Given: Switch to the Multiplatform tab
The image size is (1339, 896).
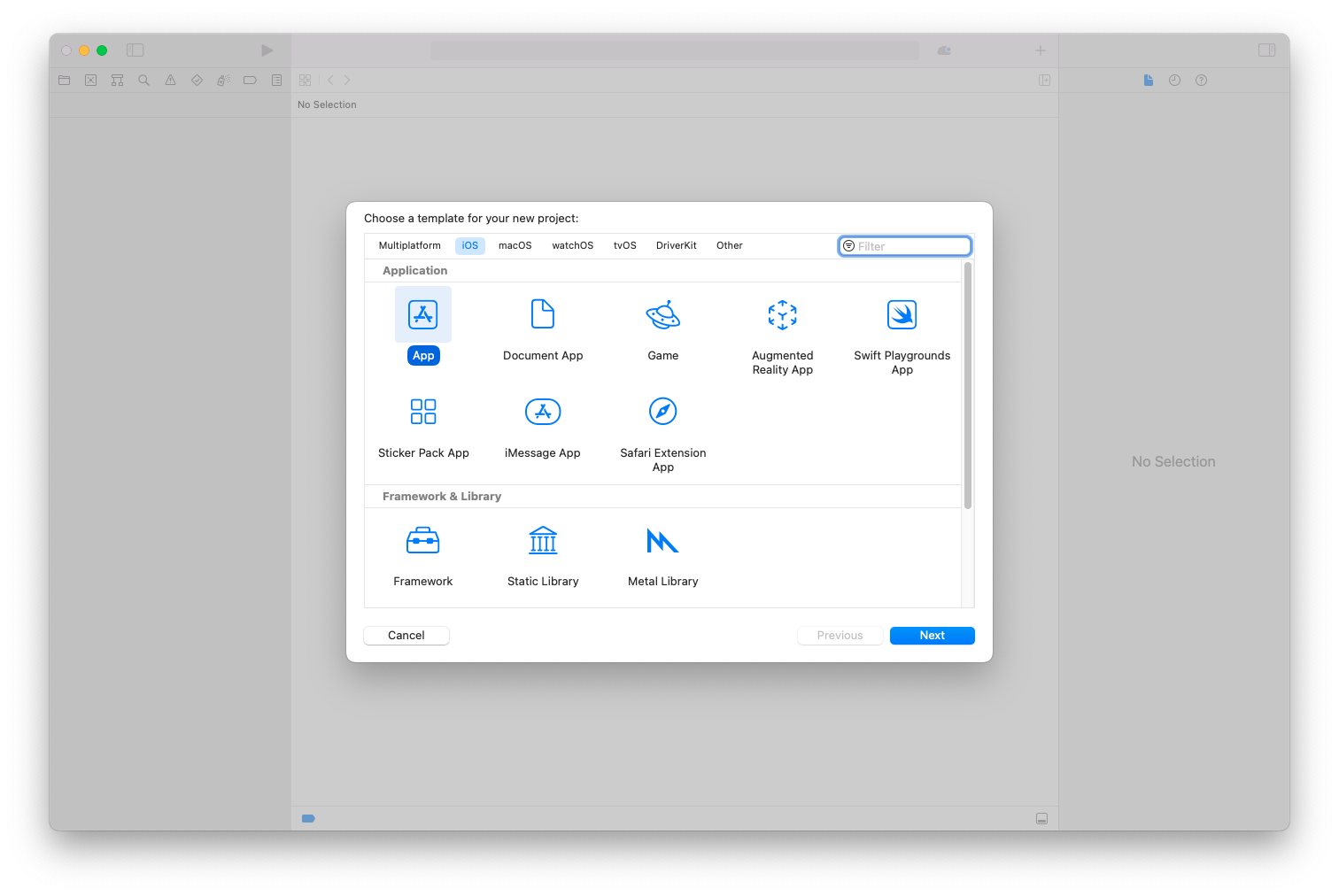Looking at the screenshot, I should [x=409, y=245].
